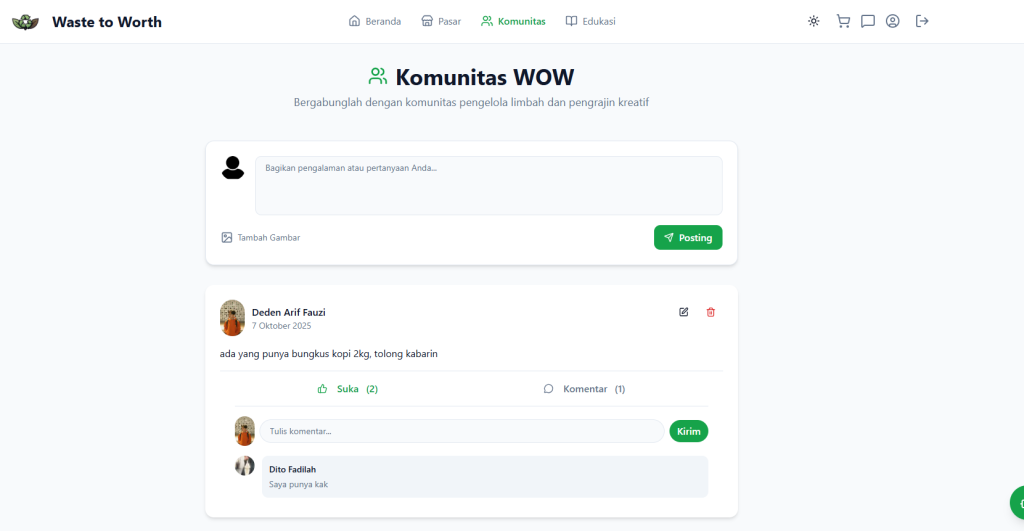Viewport: 1024px width, 531px height.
Task: Open the chat messages icon
Action: (868, 21)
